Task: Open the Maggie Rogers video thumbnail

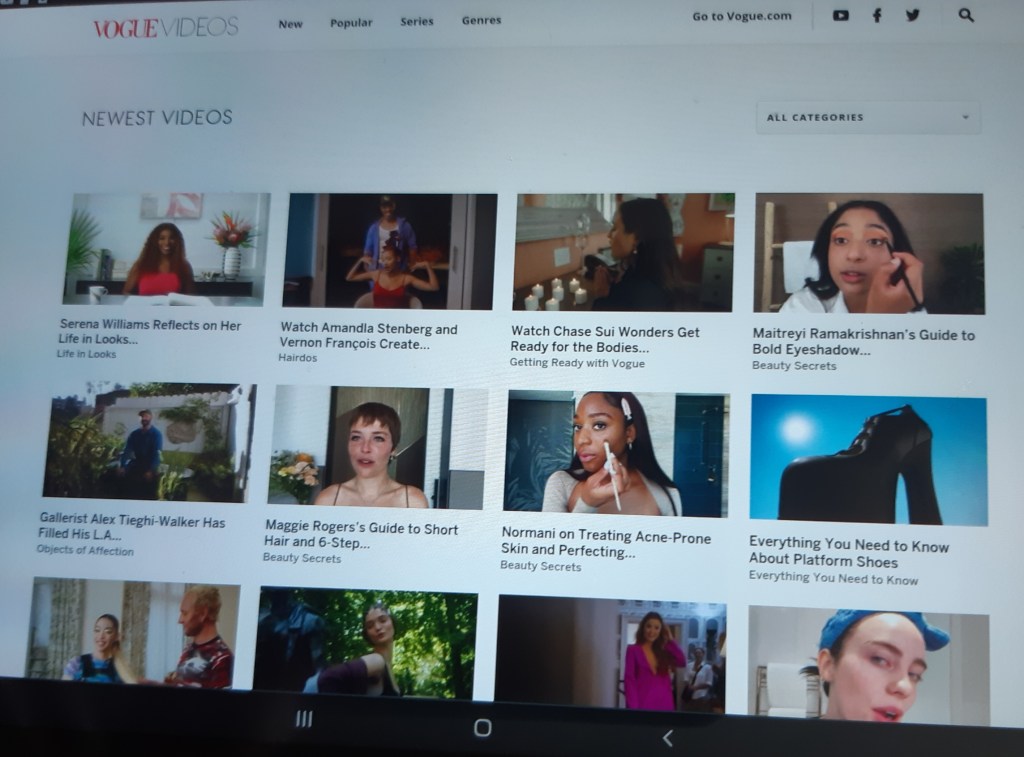Action: [x=378, y=446]
